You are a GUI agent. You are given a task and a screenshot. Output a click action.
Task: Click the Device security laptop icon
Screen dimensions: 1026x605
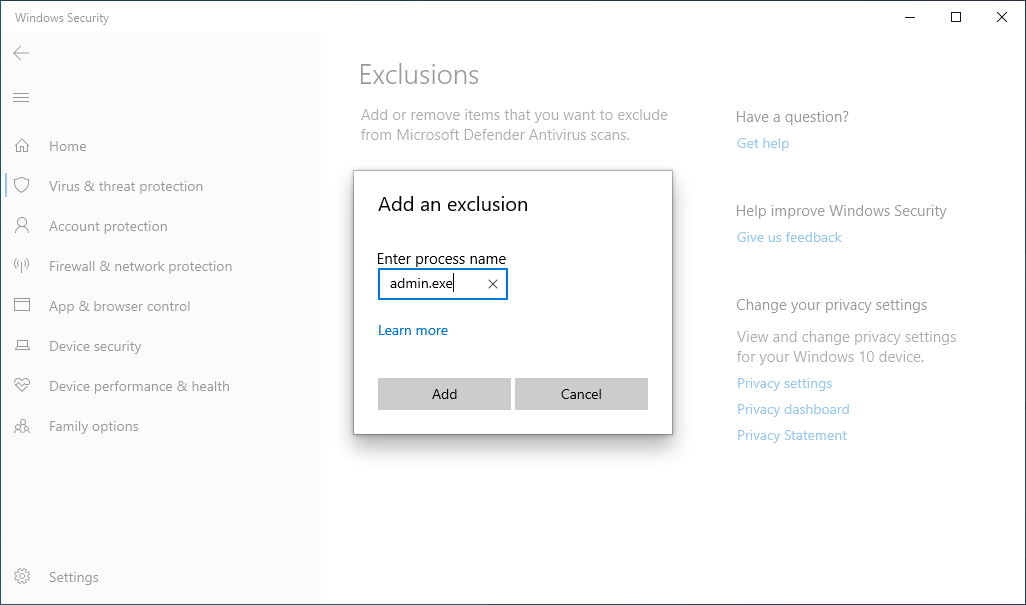tap(22, 345)
